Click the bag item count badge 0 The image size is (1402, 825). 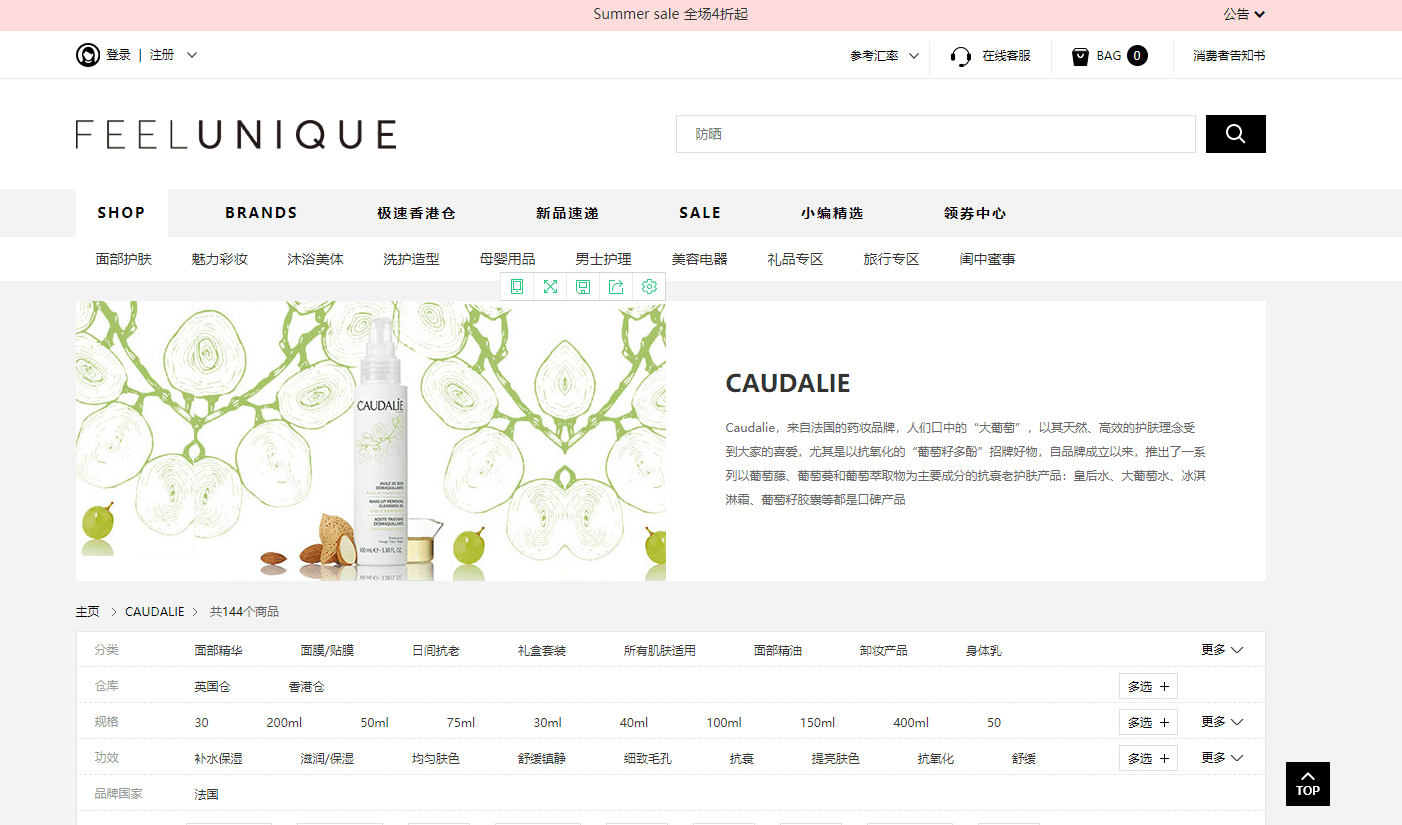(1137, 56)
